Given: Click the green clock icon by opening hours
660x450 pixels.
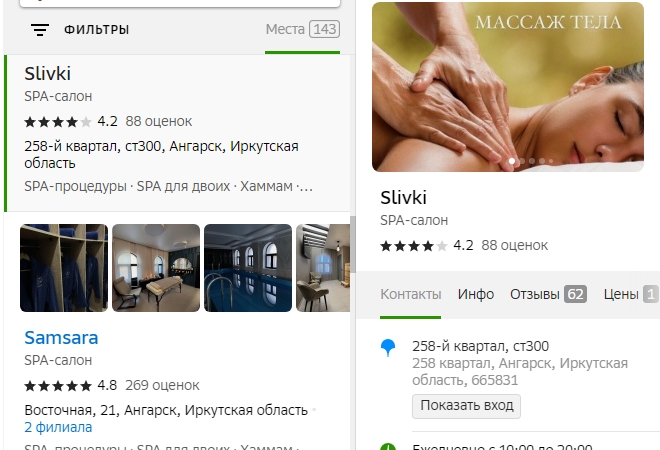Looking at the screenshot, I should tap(388, 446).
